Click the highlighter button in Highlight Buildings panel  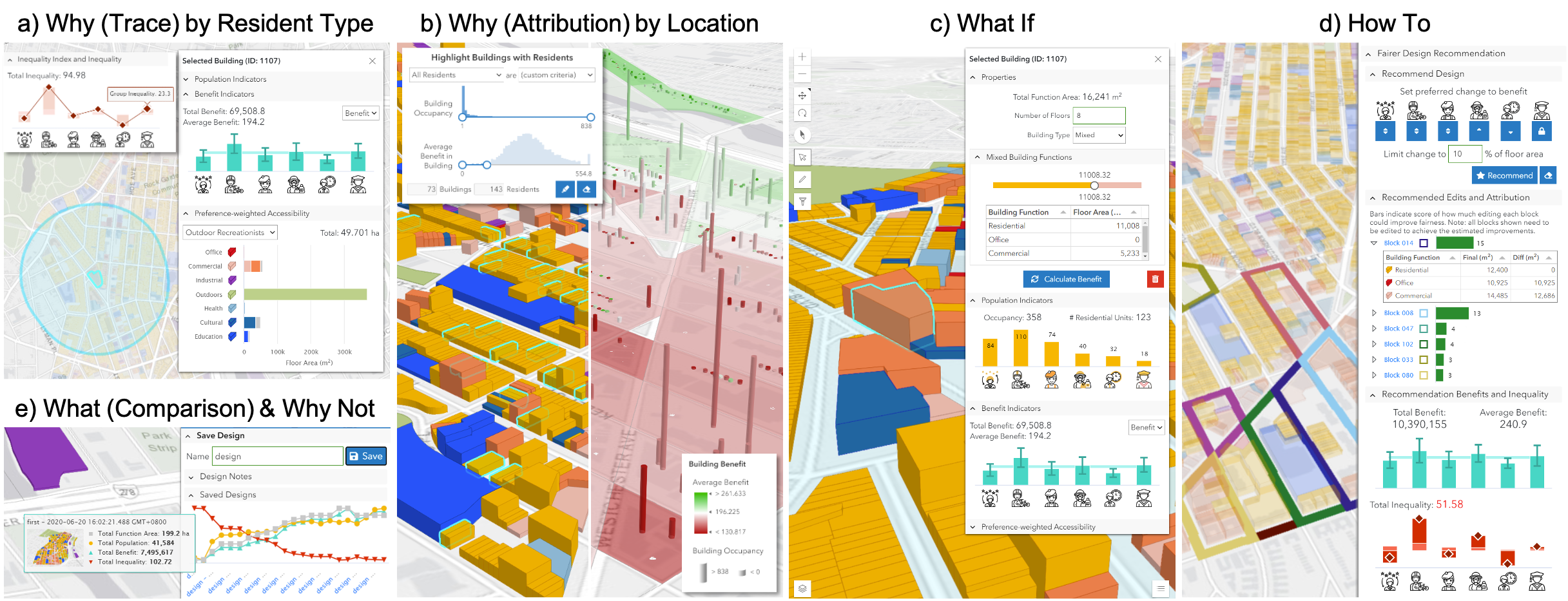565,189
